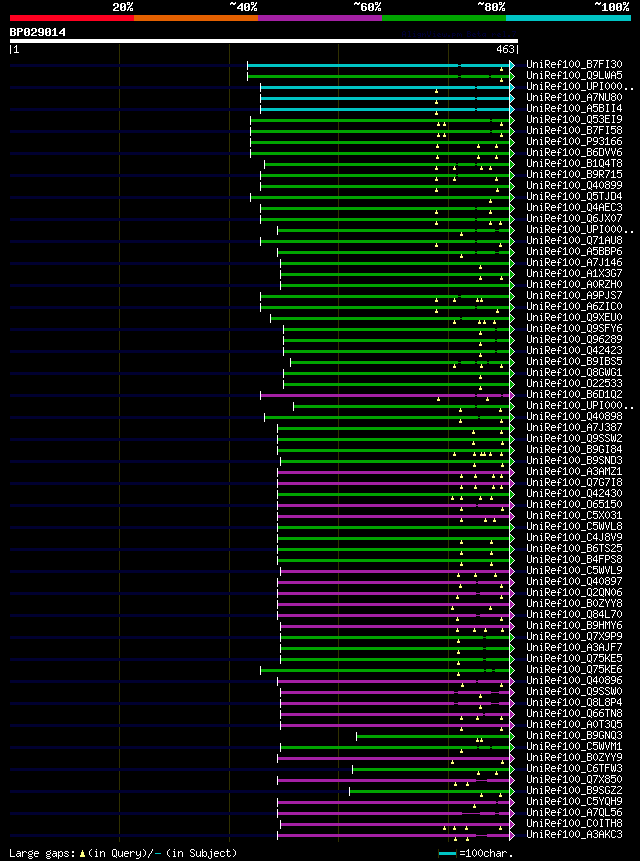Select the UniRef100_Q8L8P4 label
The height and width of the screenshot is (861, 640).
click(x=575, y=702)
